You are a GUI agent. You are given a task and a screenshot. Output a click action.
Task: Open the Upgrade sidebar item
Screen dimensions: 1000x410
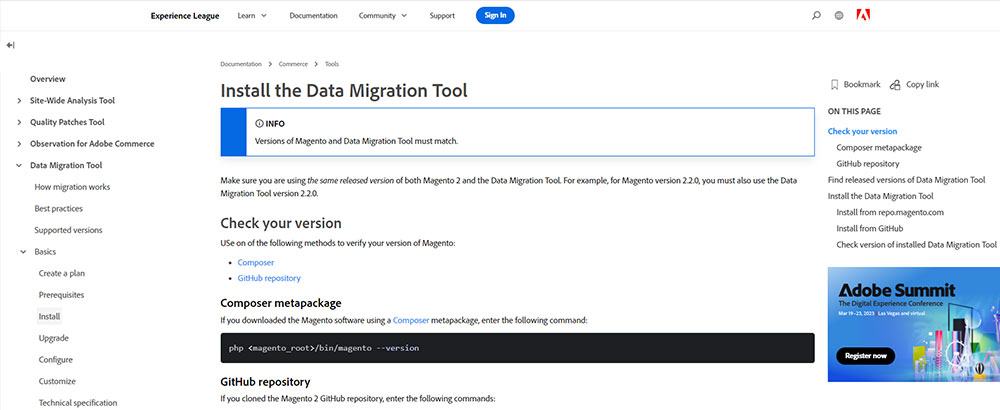click(54, 338)
